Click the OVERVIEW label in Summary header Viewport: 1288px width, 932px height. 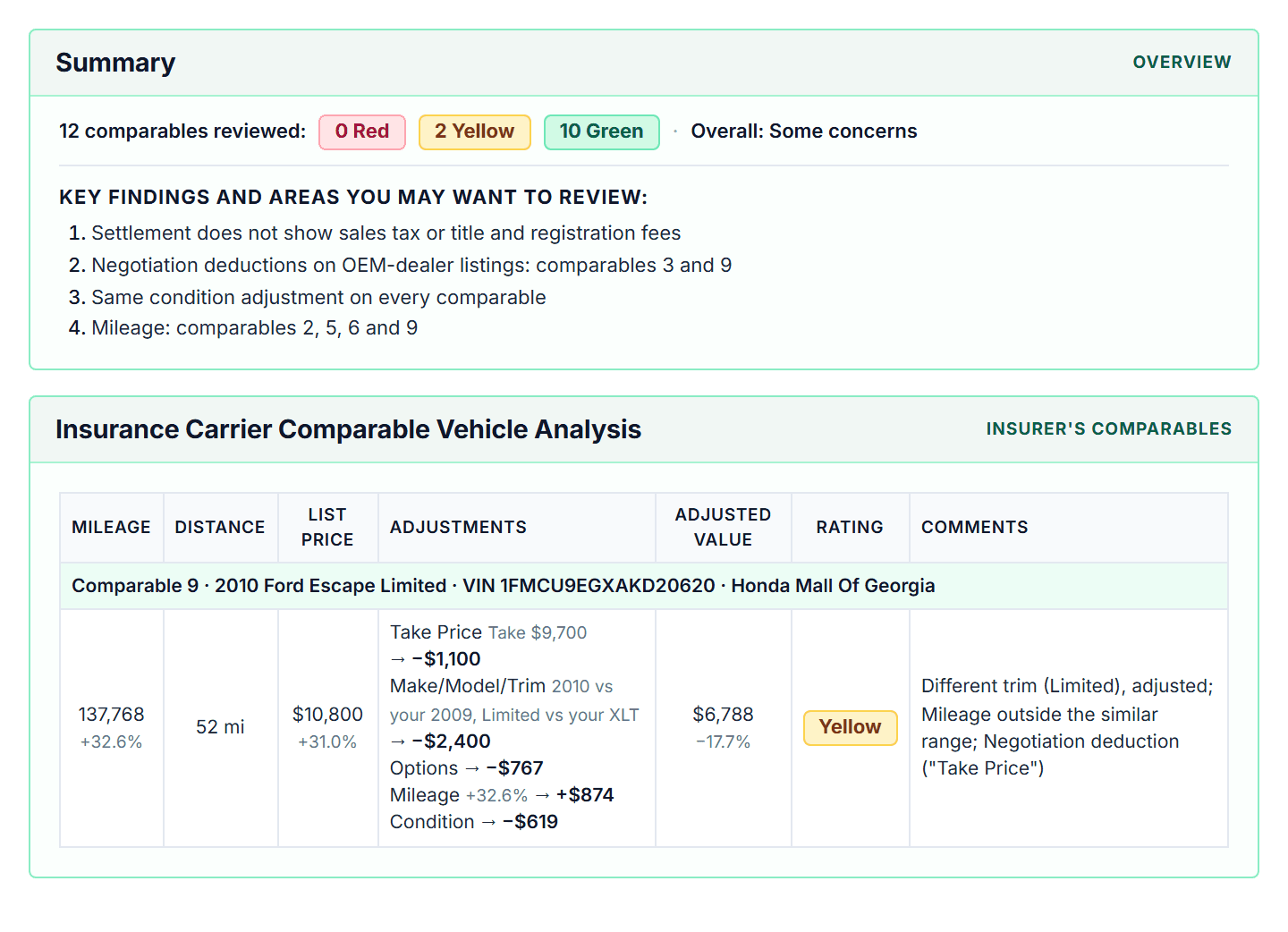(x=1182, y=62)
